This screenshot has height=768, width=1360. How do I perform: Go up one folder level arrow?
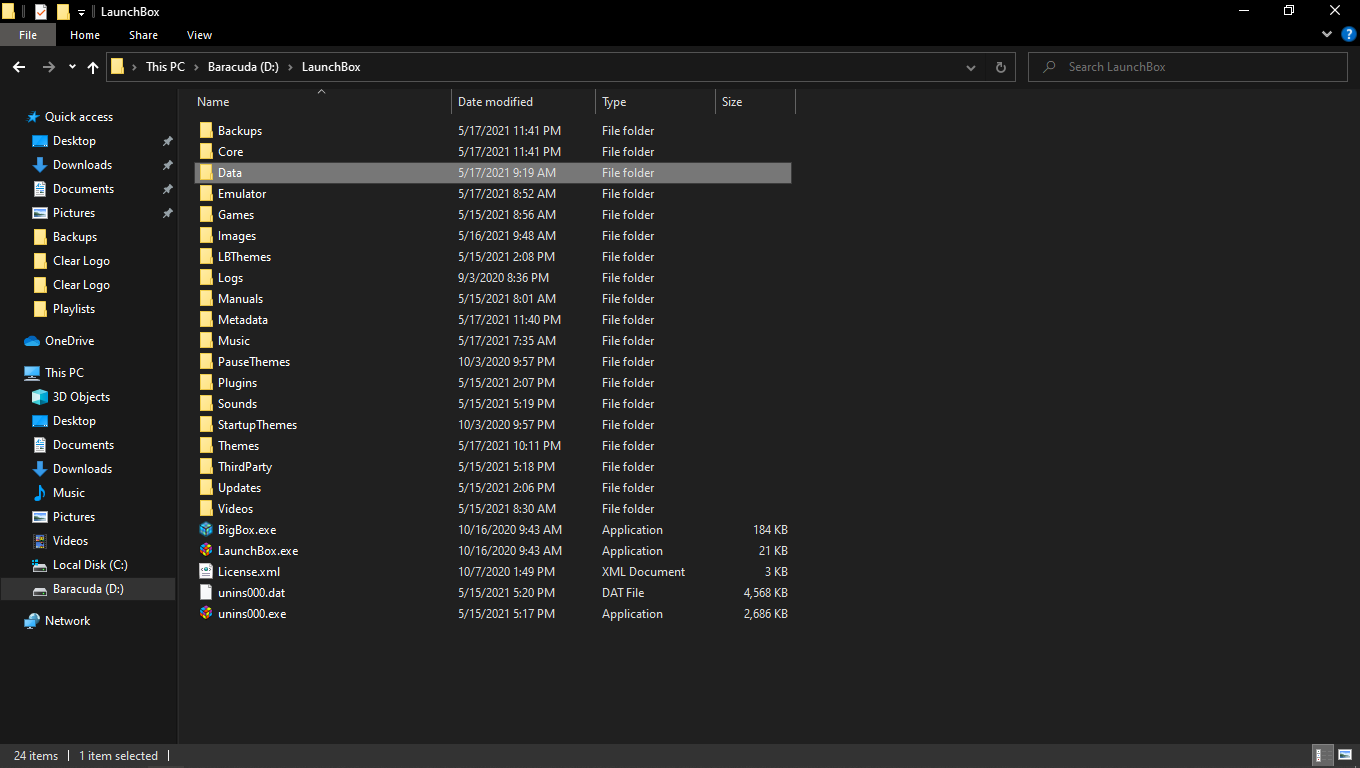[93, 67]
